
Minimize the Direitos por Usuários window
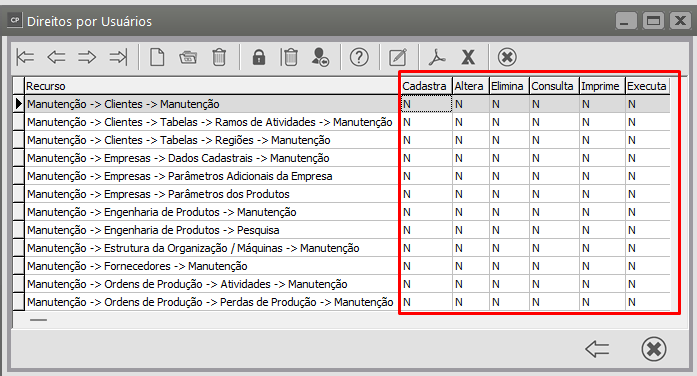(x=626, y=20)
